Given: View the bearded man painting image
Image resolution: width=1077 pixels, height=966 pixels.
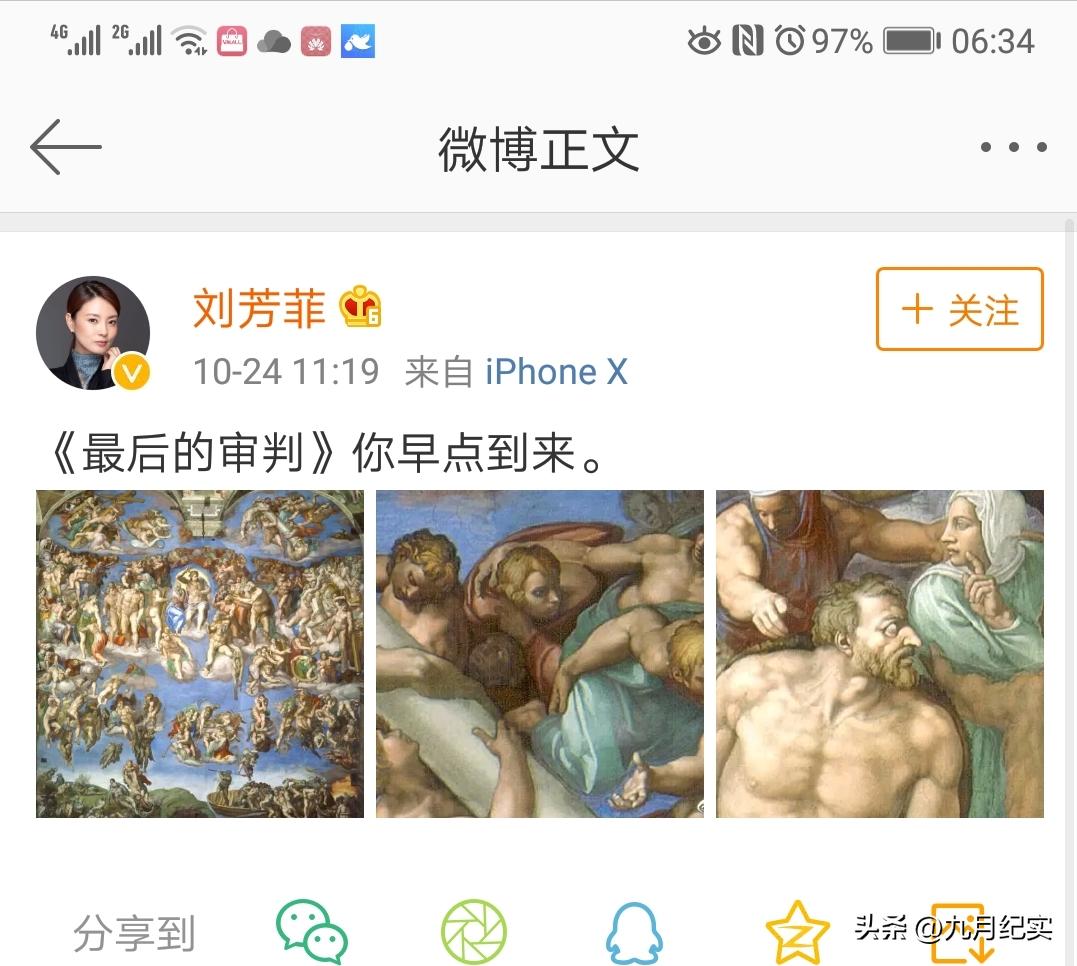Looking at the screenshot, I should (880, 653).
